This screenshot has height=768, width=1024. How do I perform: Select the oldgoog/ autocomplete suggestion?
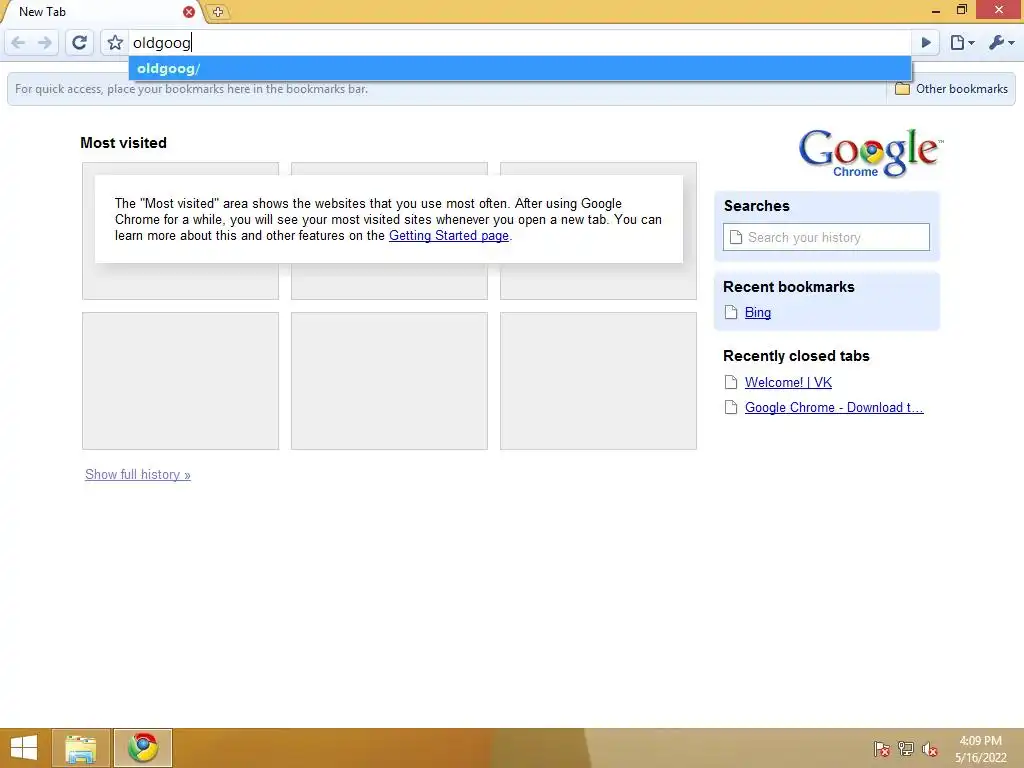[x=520, y=69]
